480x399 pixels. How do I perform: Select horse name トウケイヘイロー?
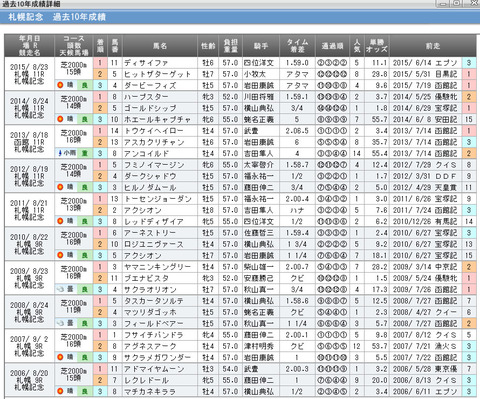pos(154,131)
